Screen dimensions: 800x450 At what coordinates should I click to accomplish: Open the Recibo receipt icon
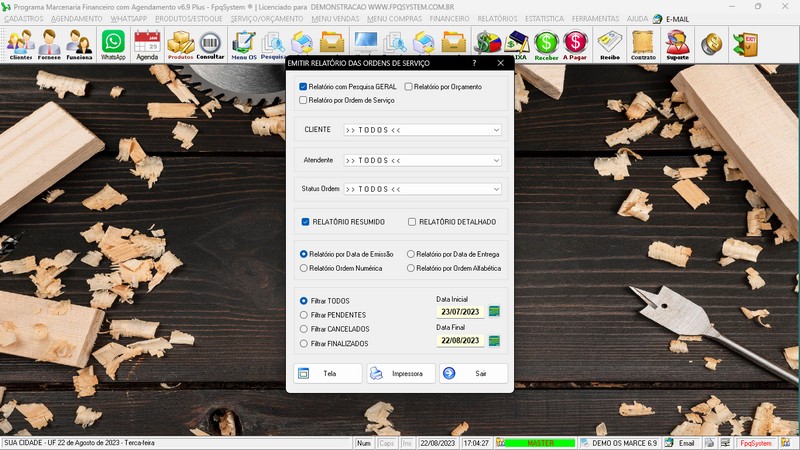610,45
